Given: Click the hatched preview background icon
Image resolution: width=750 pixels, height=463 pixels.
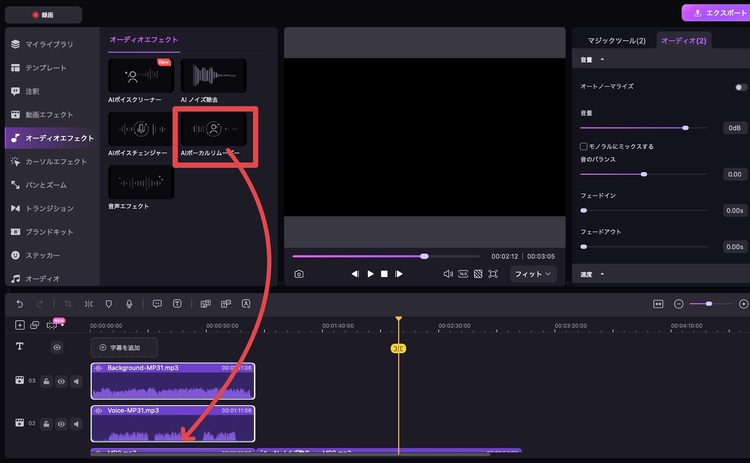Looking at the screenshot, I should point(478,274).
